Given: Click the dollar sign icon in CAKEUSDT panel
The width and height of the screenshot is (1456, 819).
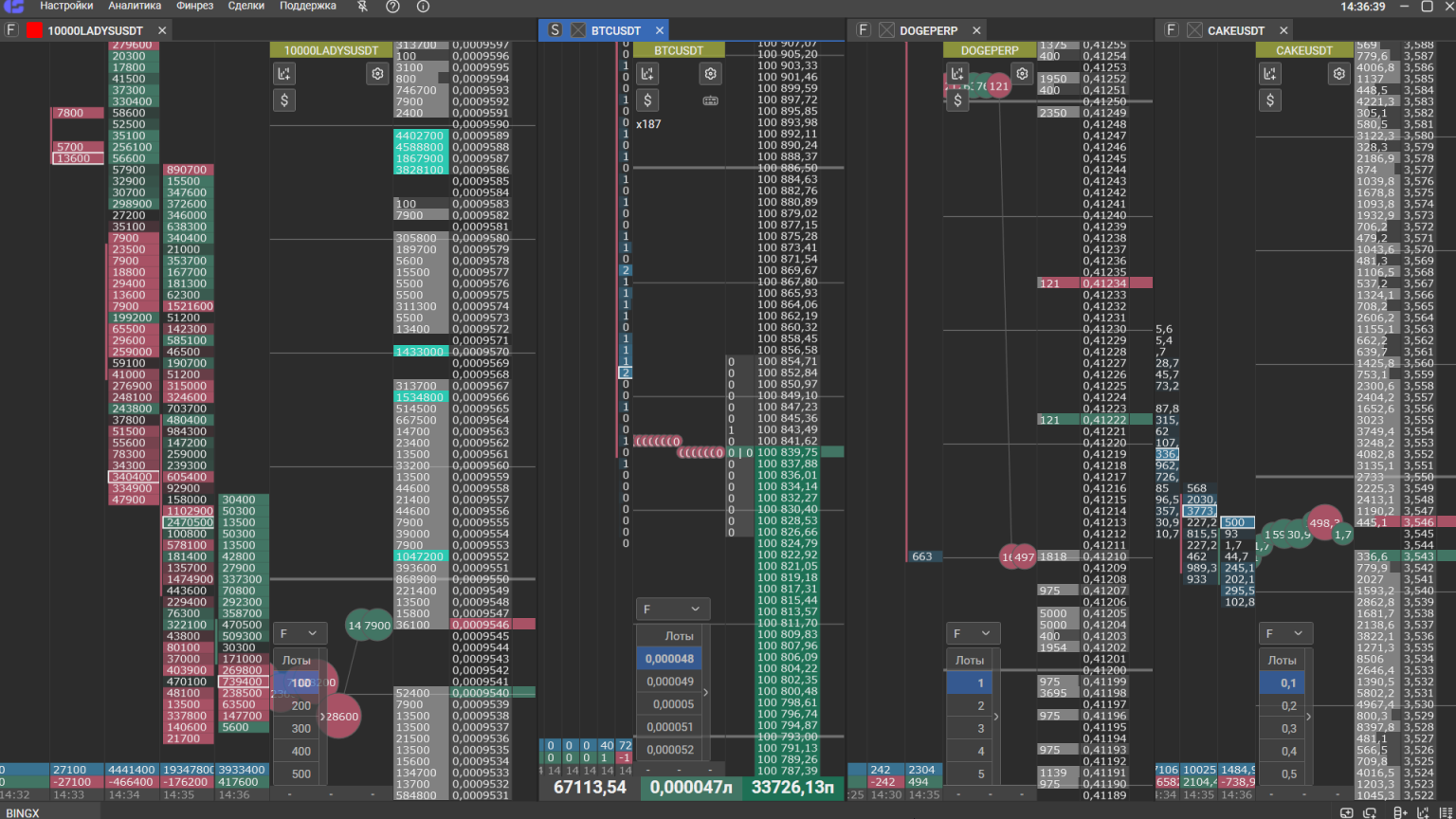Looking at the screenshot, I should 1270,100.
